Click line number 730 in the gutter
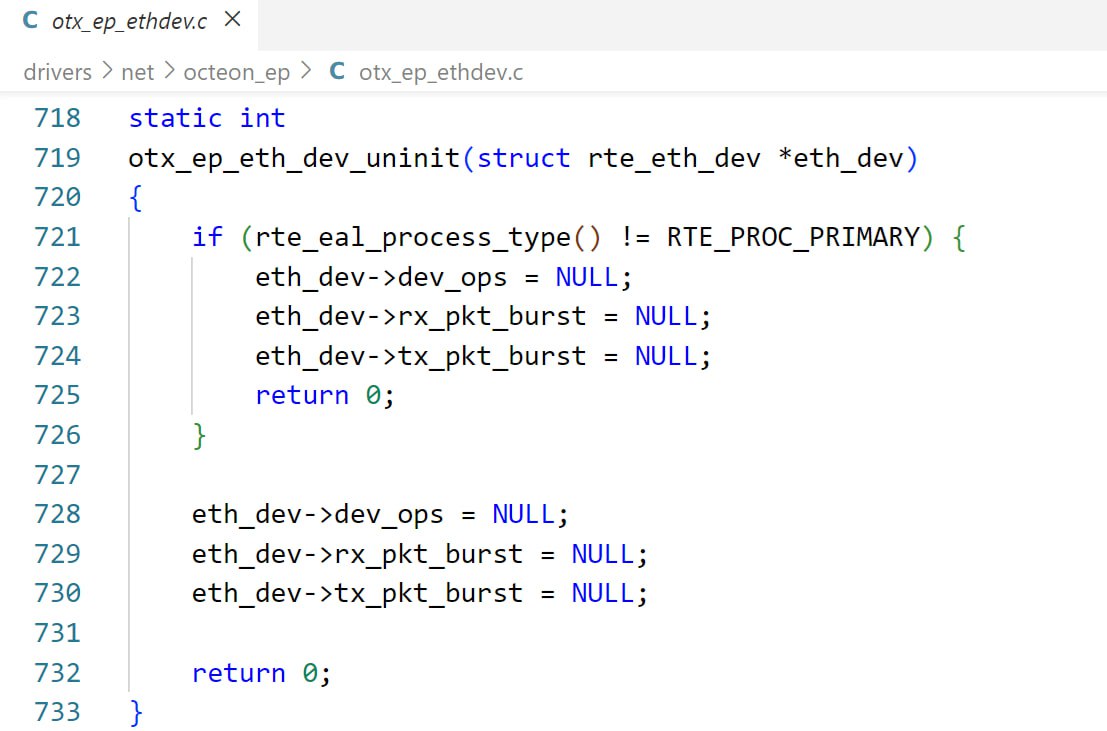Image resolution: width=1107 pixels, height=731 pixels. tap(58, 593)
